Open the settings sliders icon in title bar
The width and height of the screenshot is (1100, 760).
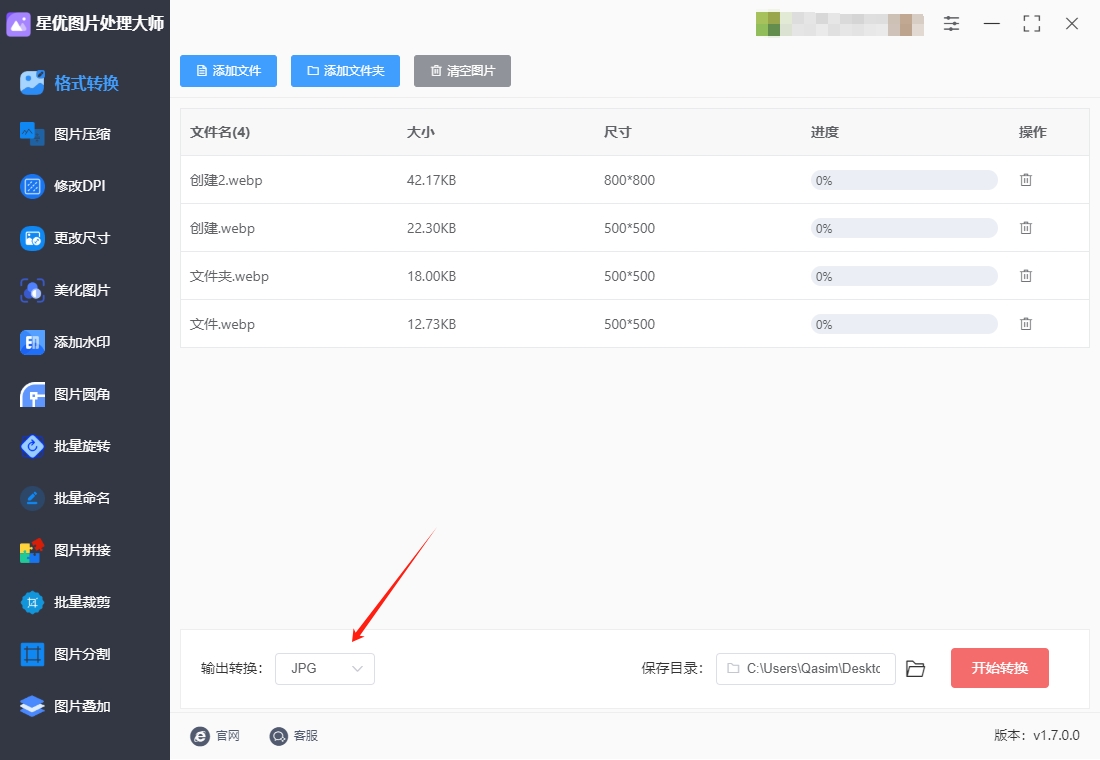[951, 24]
